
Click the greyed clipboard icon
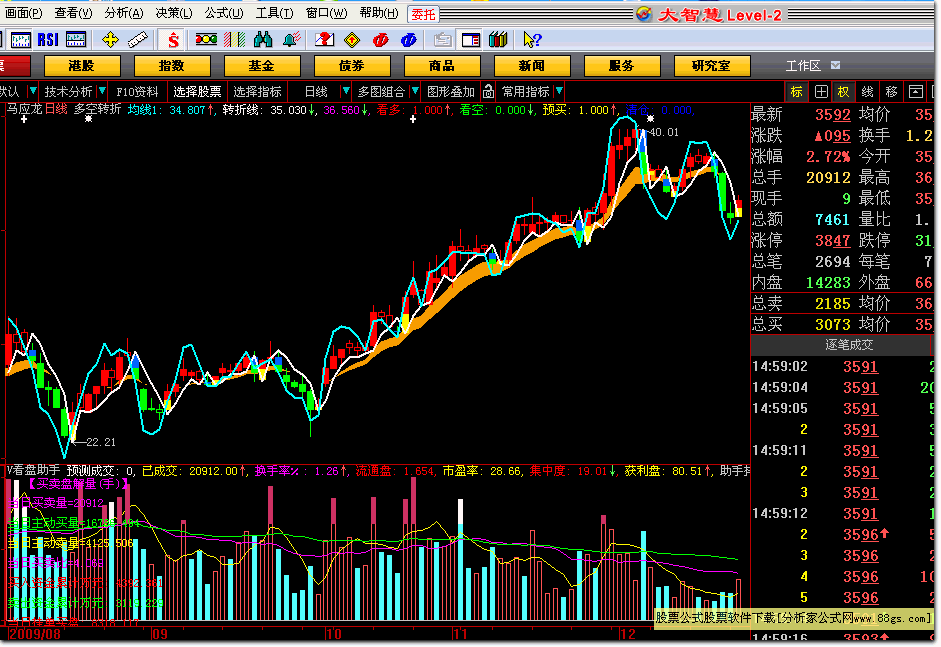coord(442,40)
